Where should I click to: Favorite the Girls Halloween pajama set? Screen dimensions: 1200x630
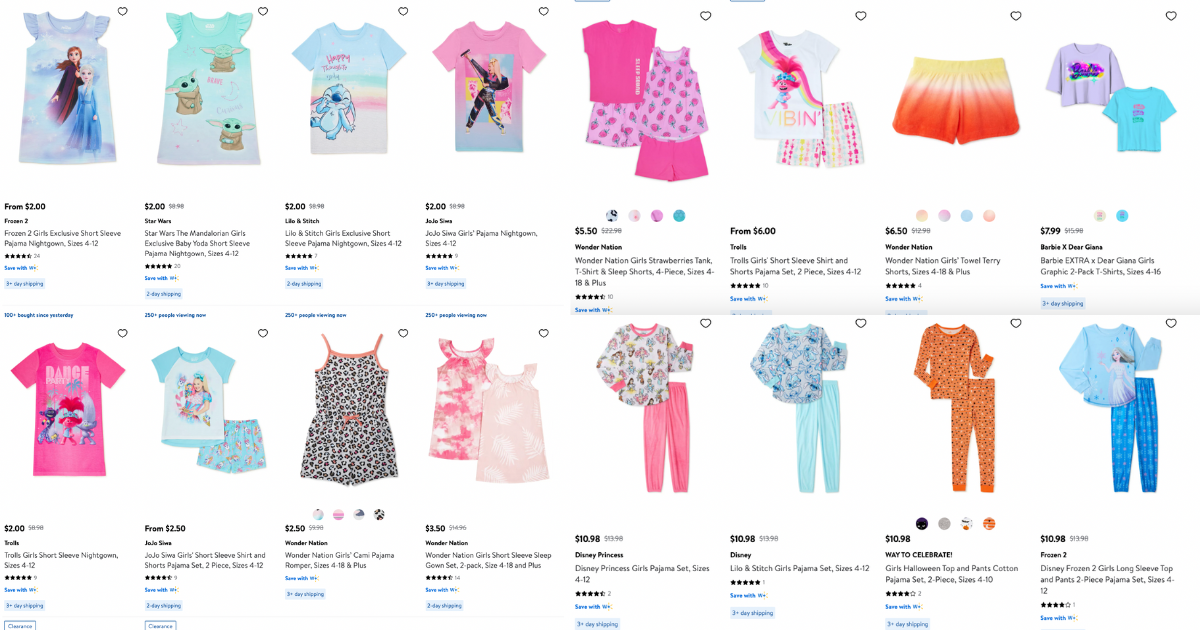tap(1015, 323)
